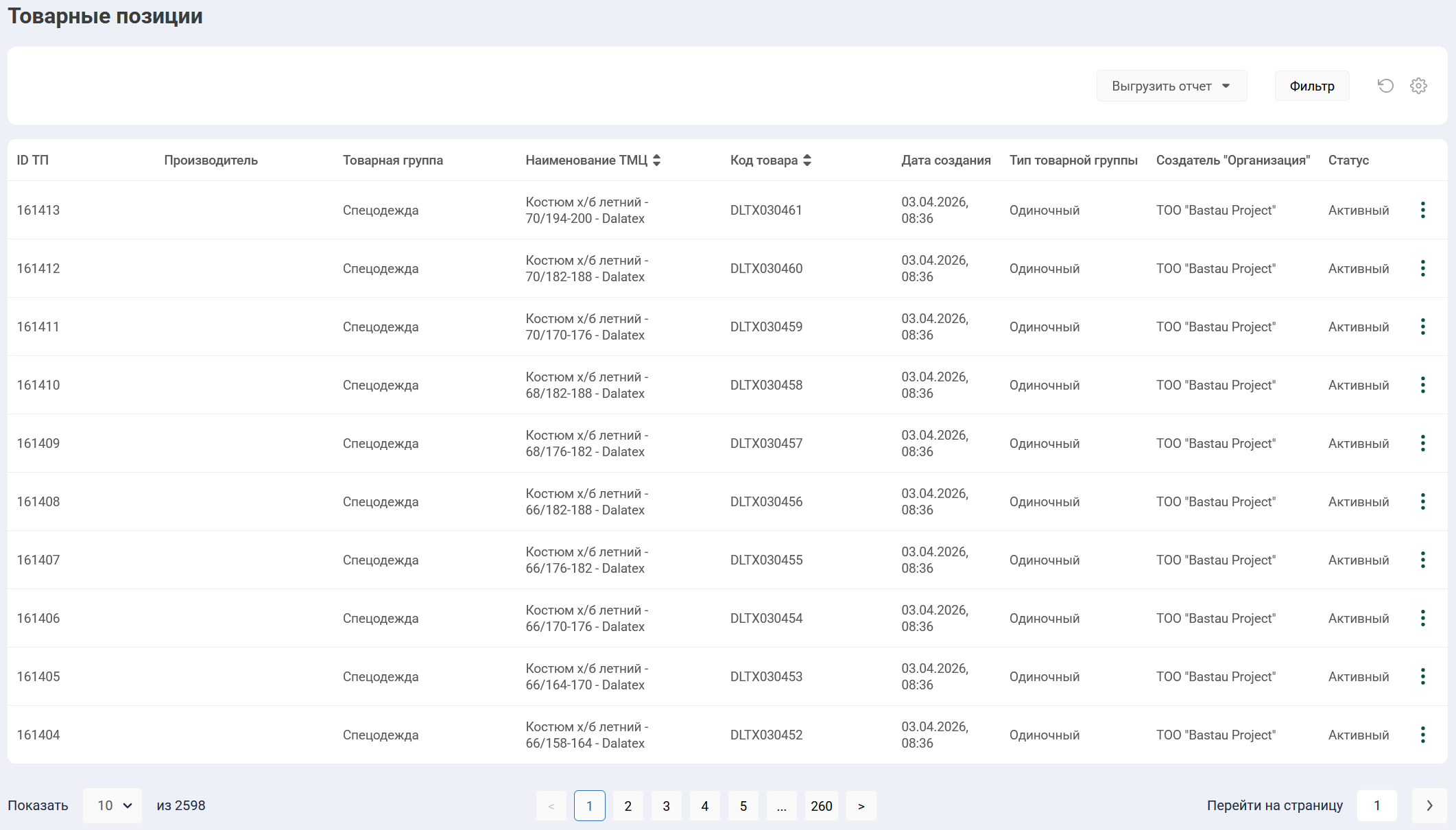Image resolution: width=1456 pixels, height=830 pixels.
Task: Open three-dot menu for row 161410
Action: 1423,385
